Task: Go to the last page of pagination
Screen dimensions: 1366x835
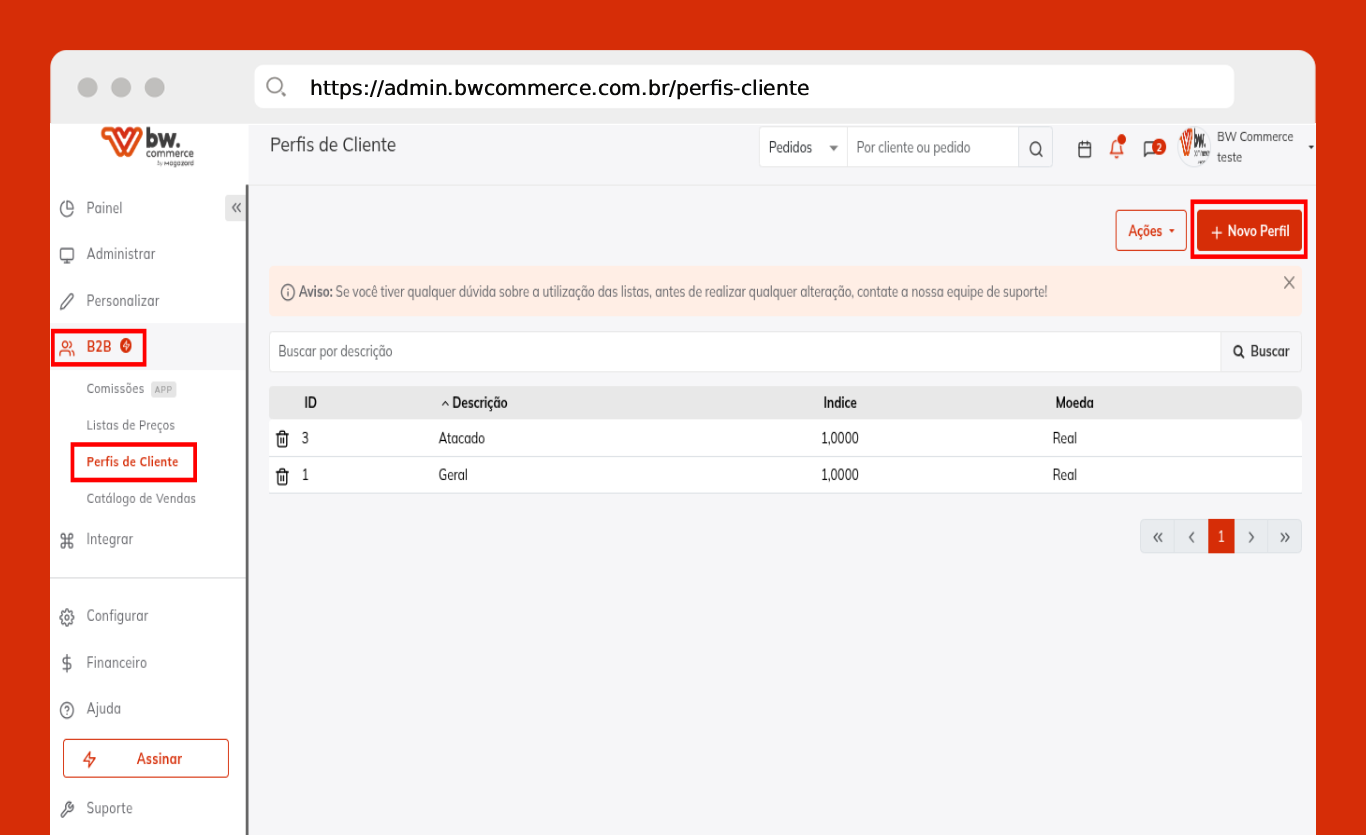Action: tap(1285, 537)
